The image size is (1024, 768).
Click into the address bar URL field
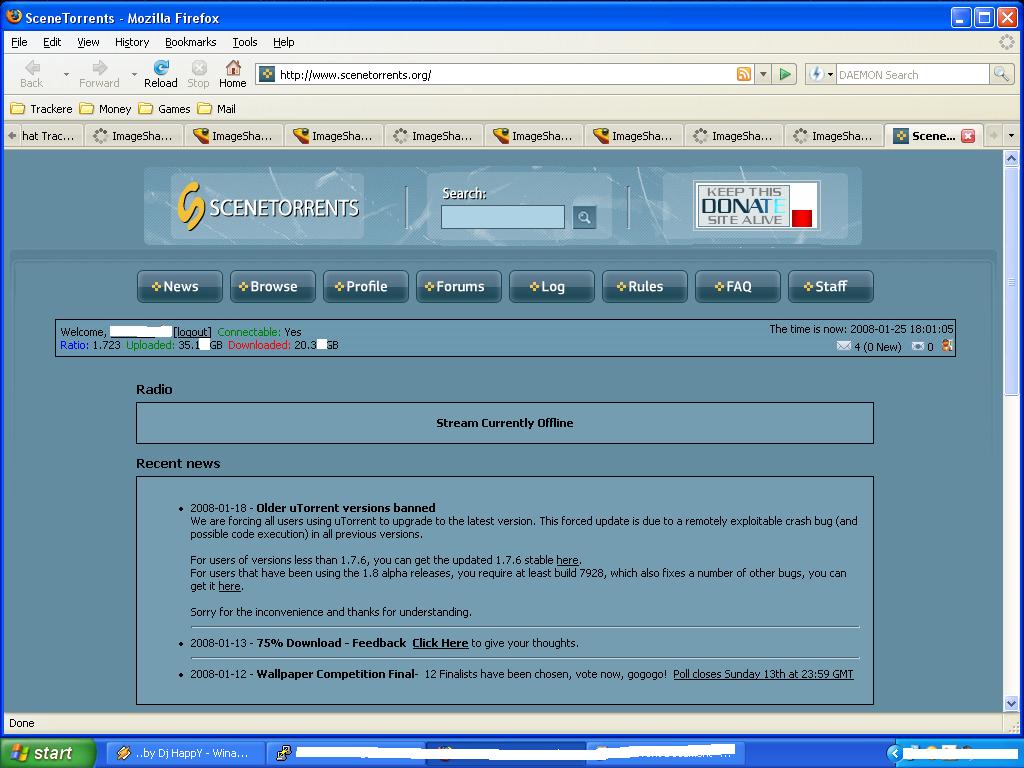(505, 74)
